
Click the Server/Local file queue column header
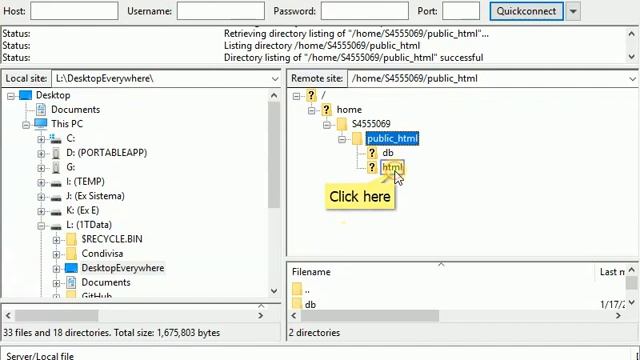click(x=40, y=356)
